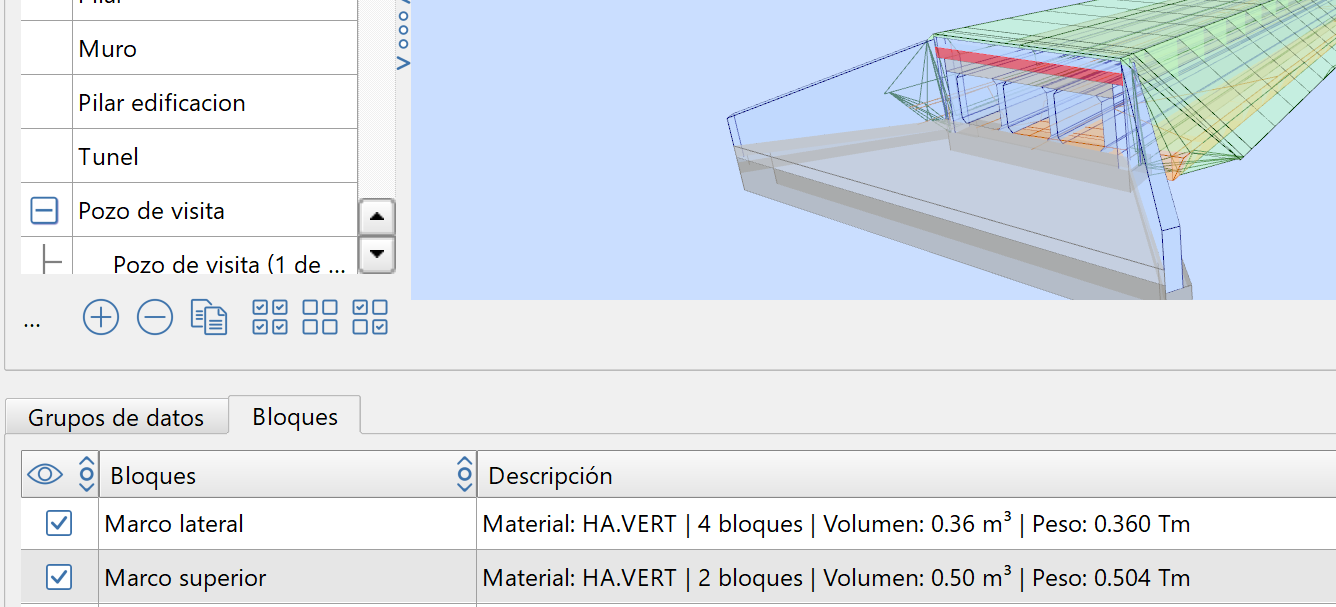Screen dimensions: 1336x607
Task: Uncheck the Marco lateral visibility checkbox
Action: point(59,523)
